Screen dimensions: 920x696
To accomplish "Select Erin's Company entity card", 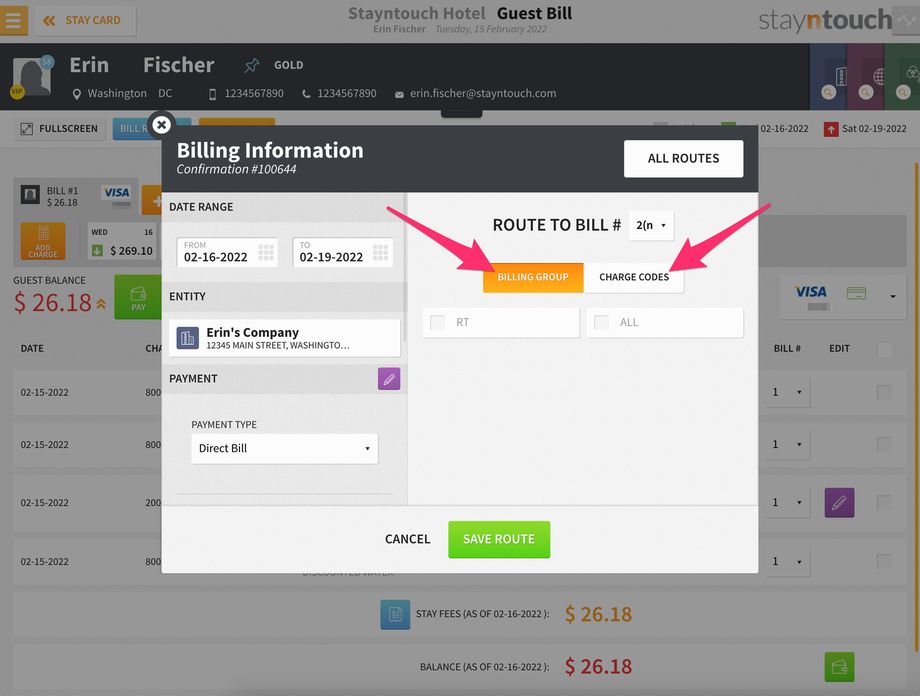I will (x=285, y=338).
